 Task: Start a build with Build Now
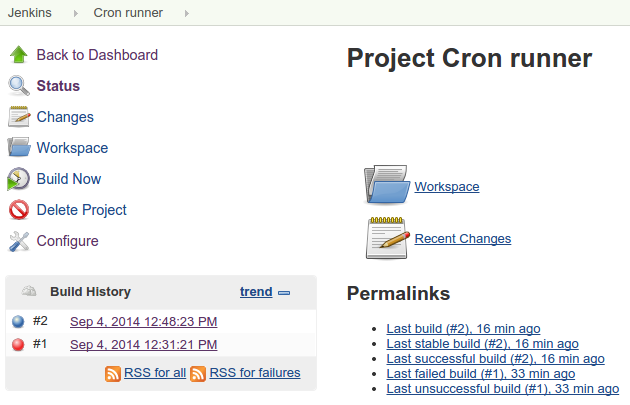[69, 179]
